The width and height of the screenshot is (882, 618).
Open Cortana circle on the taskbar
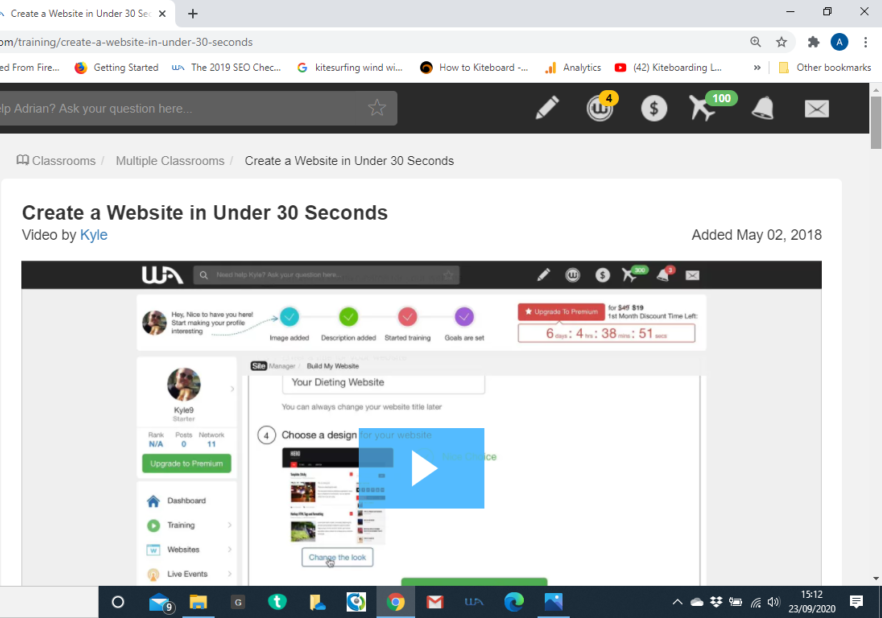coord(118,602)
